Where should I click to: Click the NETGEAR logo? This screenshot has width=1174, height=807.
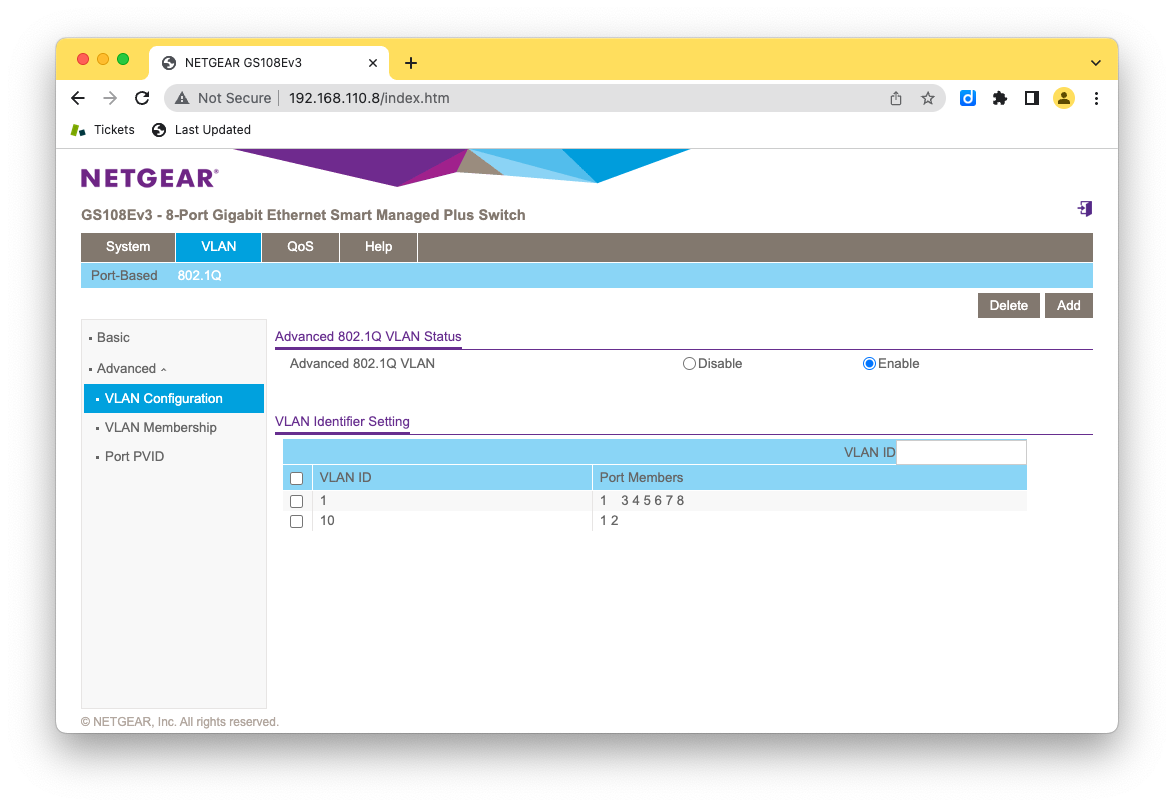[x=150, y=178]
